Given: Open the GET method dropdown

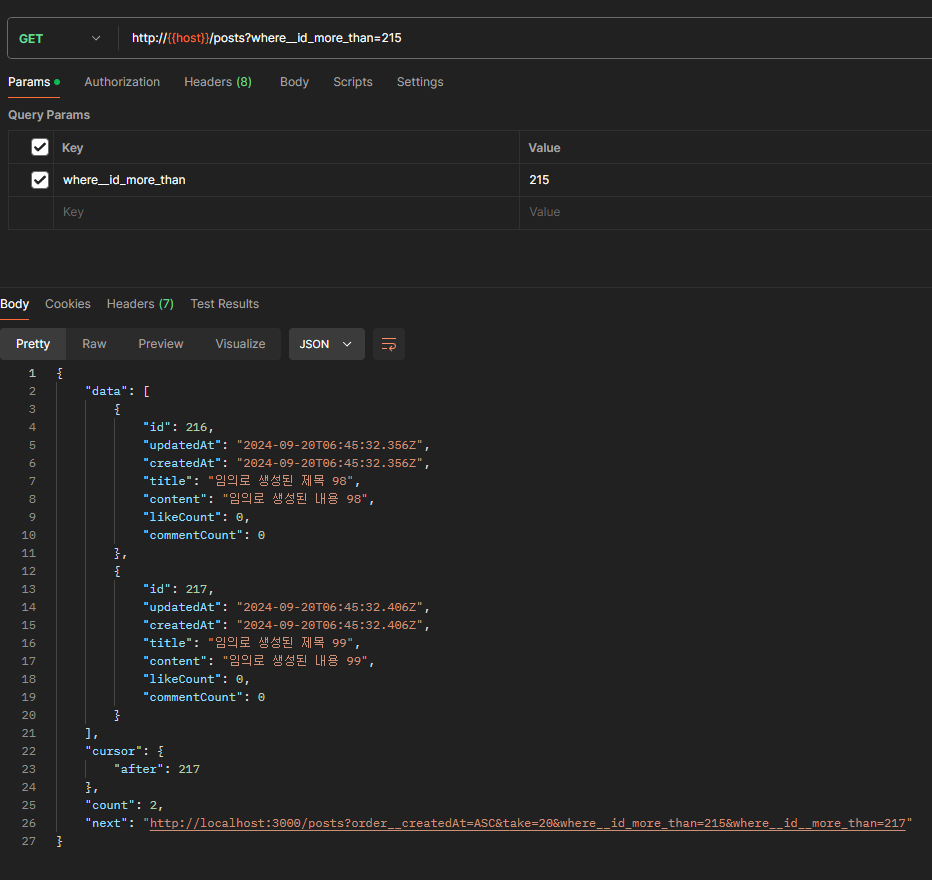Looking at the screenshot, I should click(x=59, y=39).
